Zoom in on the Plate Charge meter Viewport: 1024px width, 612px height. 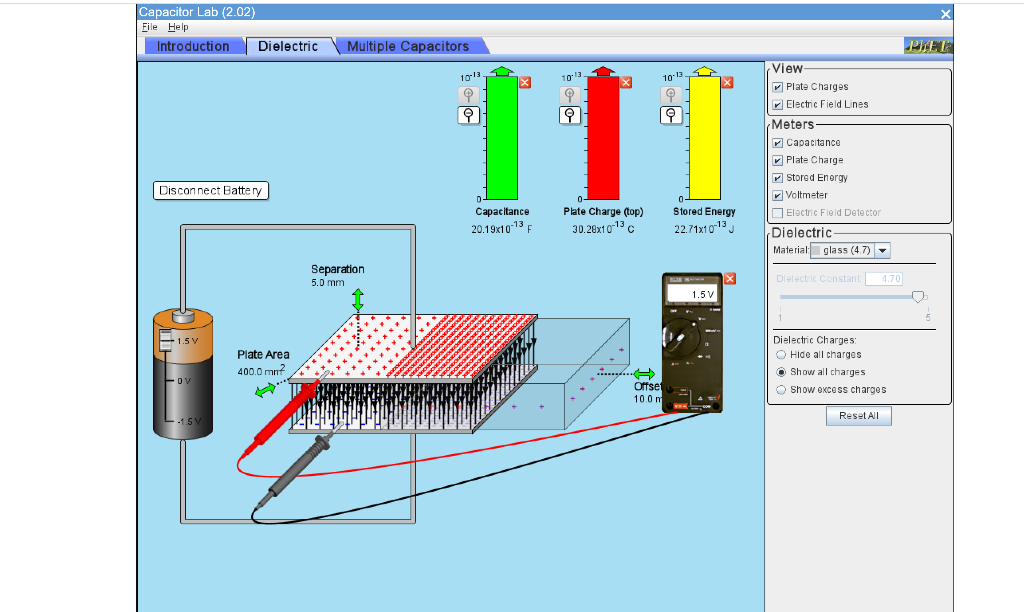point(570,94)
